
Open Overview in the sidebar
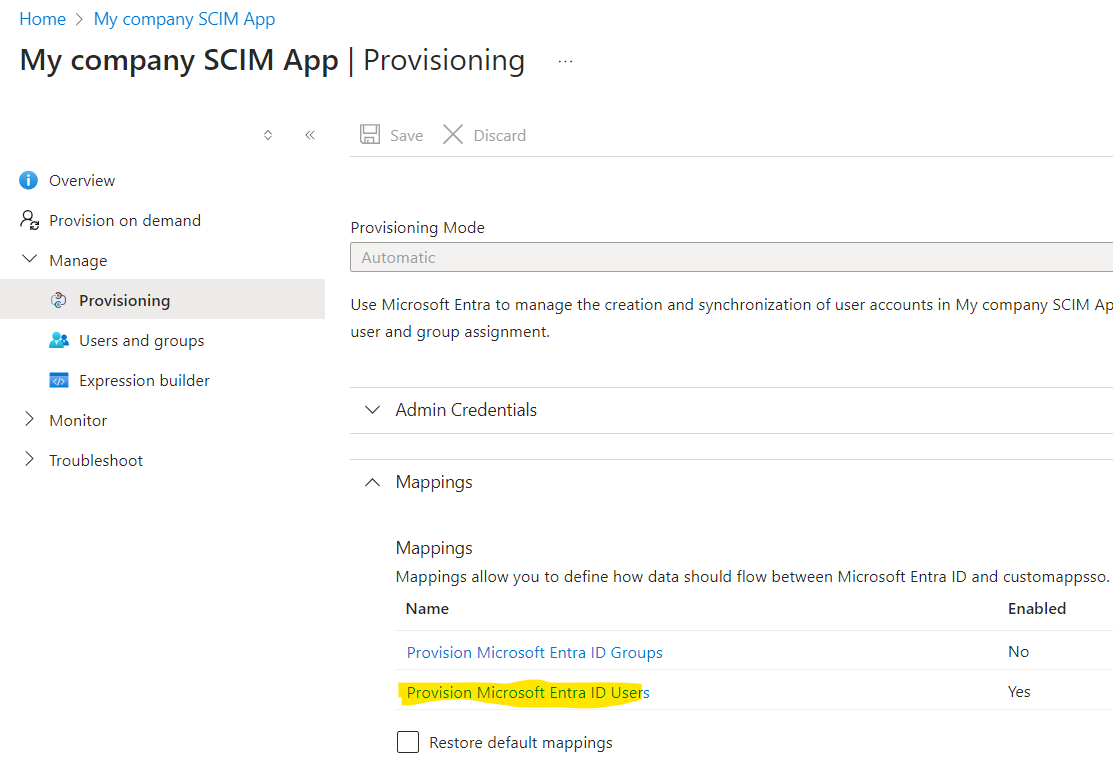tap(82, 180)
